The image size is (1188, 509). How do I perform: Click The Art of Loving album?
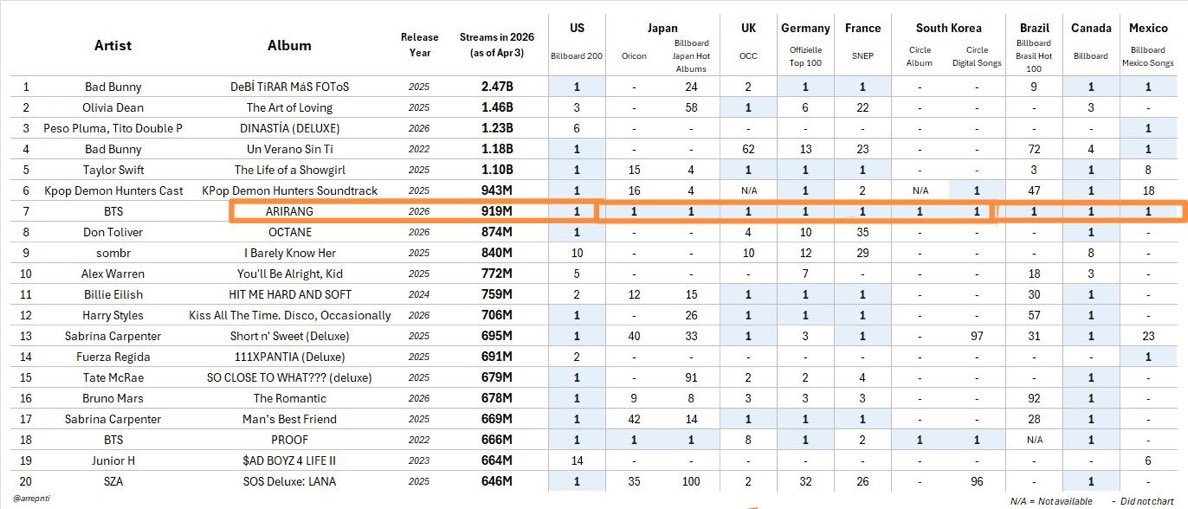[x=289, y=108]
